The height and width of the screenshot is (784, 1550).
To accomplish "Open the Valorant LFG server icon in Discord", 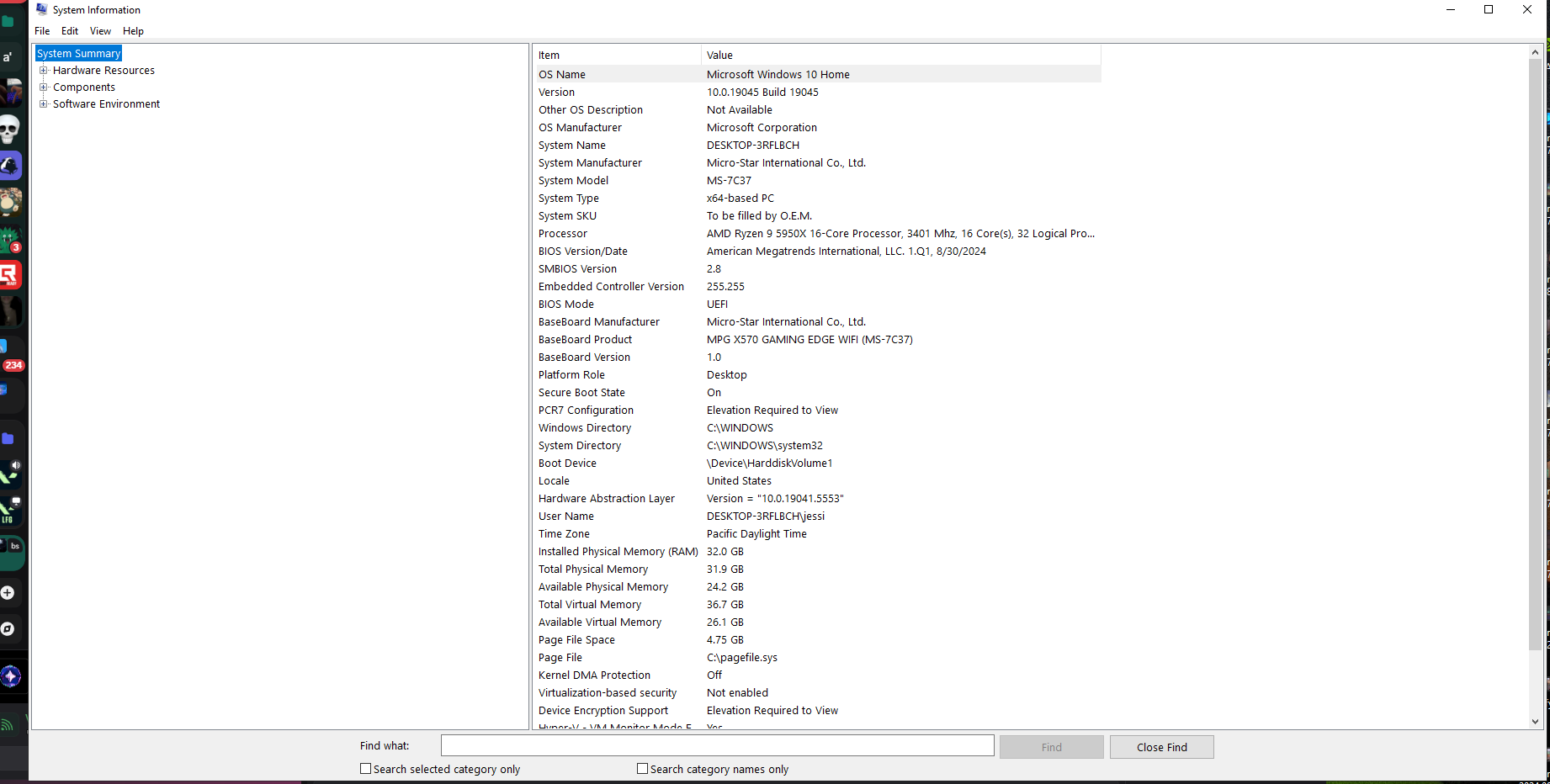I will click(x=10, y=510).
